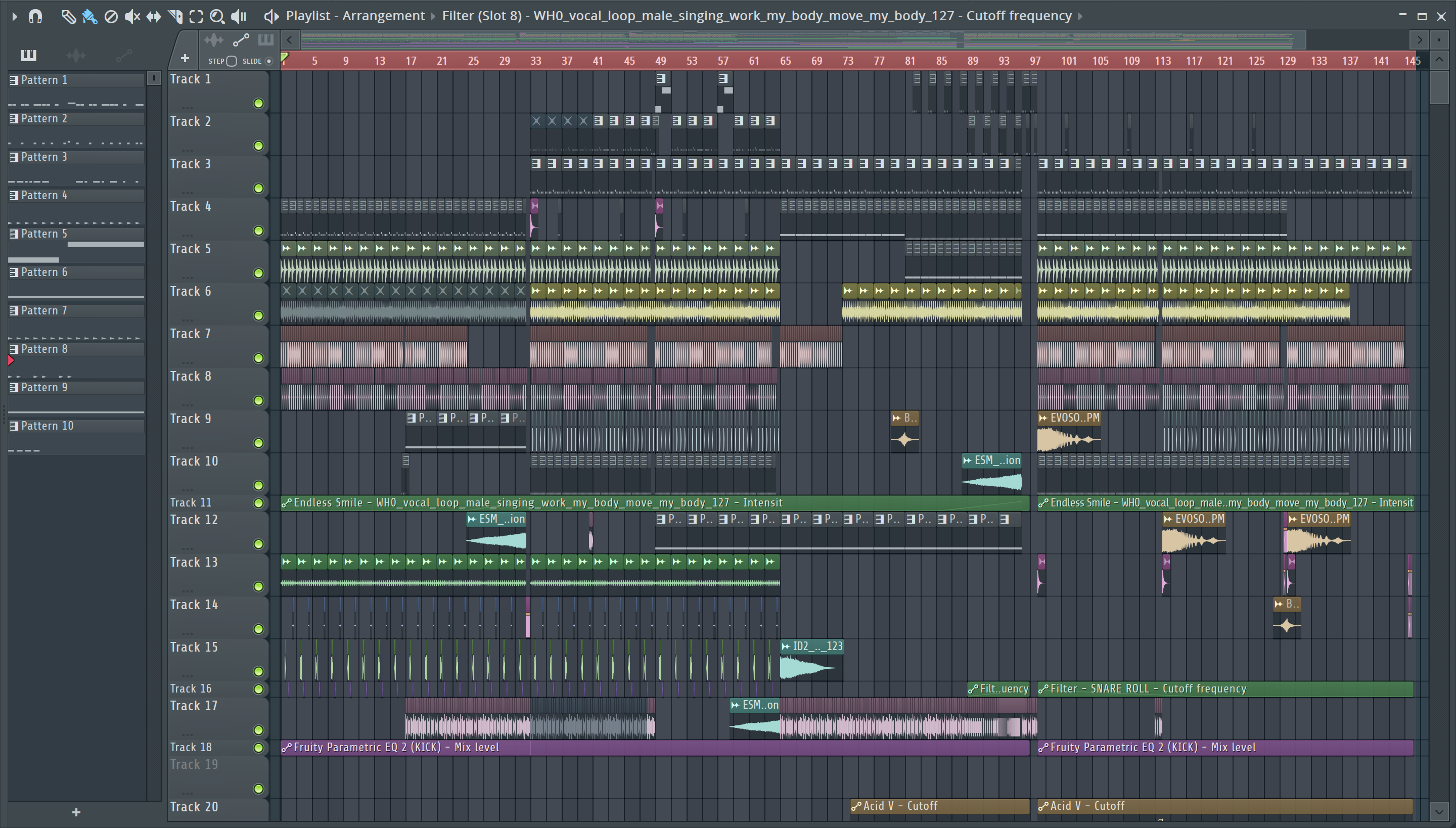Click the audio waveform clip-type icon above STEP
This screenshot has height=828, width=1456.
(214, 40)
